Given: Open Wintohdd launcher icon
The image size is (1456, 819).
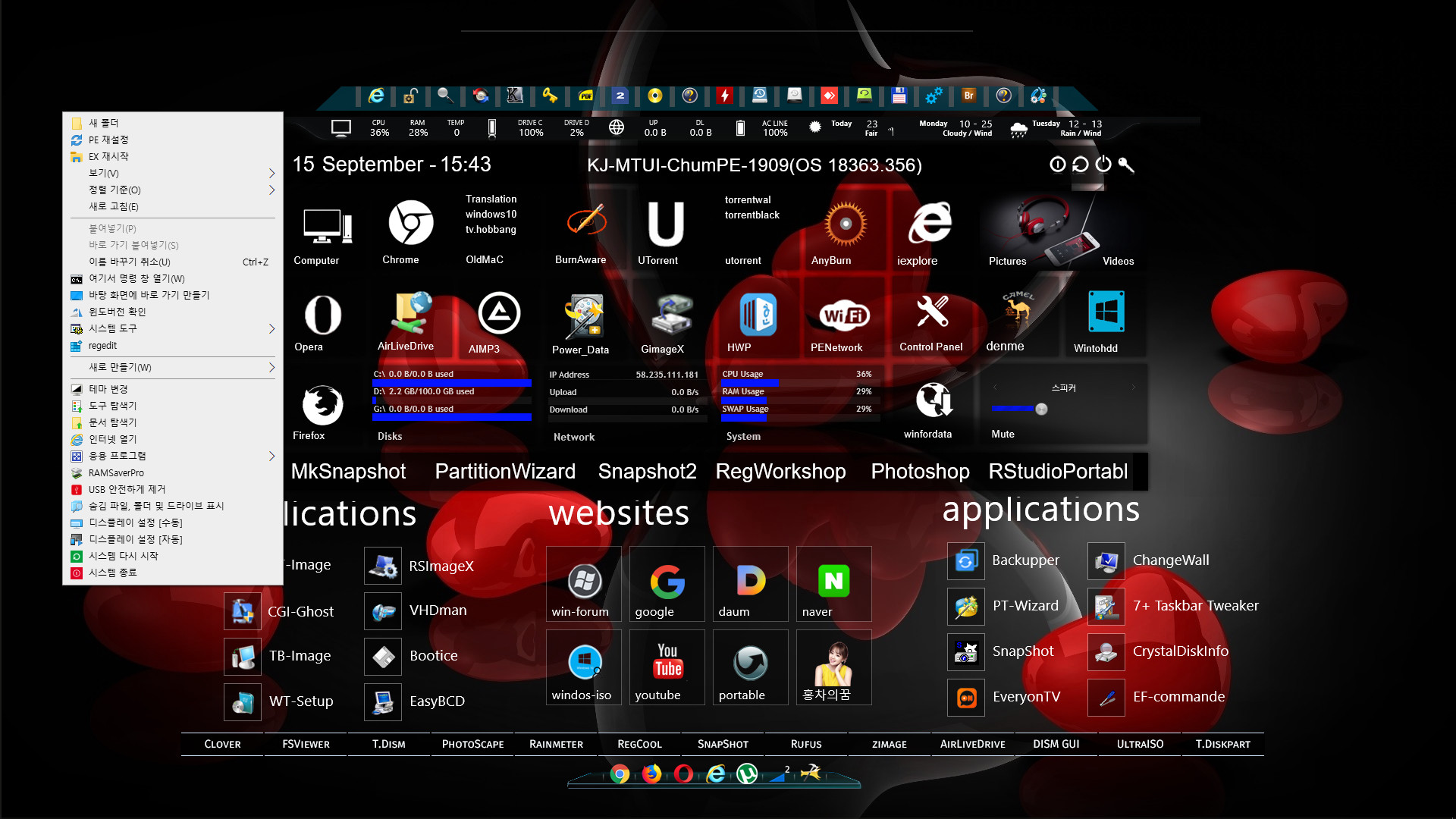Looking at the screenshot, I should [x=1106, y=312].
